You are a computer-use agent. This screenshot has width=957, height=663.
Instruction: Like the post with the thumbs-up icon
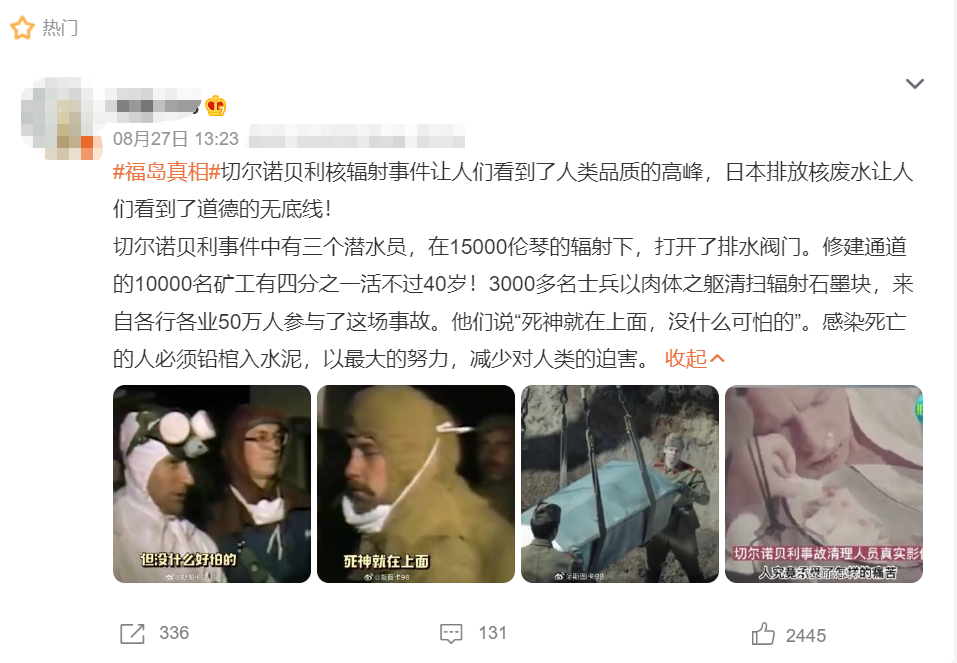pyautogui.click(x=763, y=634)
